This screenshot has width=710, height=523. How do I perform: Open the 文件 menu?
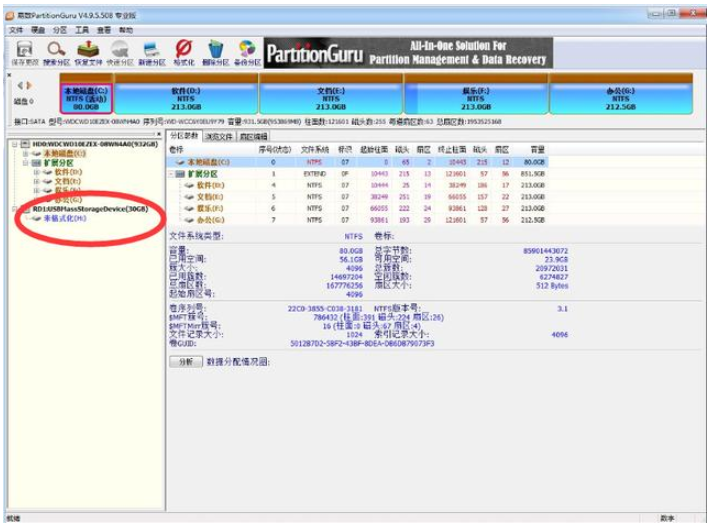coord(15,30)
